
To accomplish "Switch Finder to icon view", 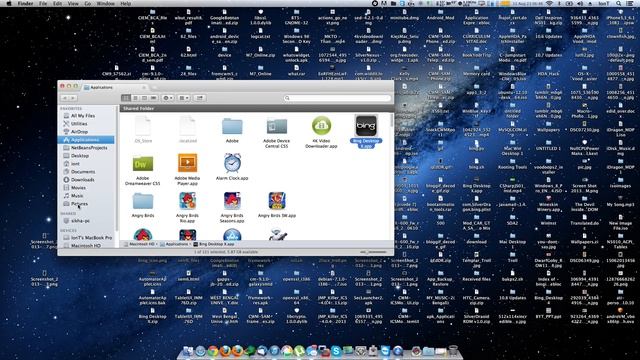I will click(126, 98).
